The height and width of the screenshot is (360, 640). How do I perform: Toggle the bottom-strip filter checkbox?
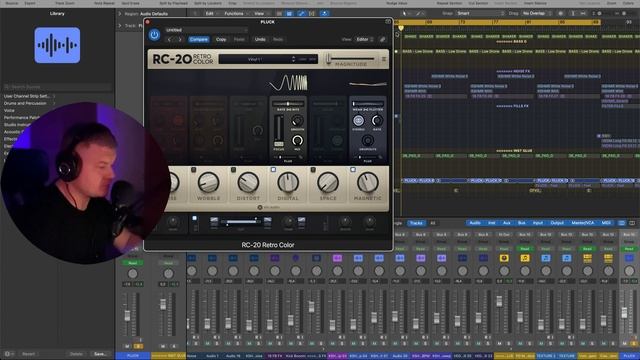(194, 218)
